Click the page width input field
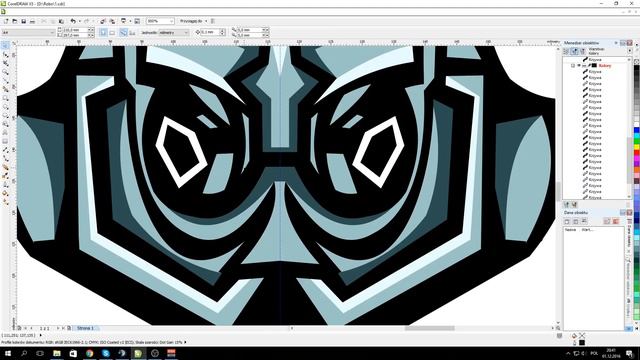The width and height of the screenshot is (640, 360). pos(75,30)
